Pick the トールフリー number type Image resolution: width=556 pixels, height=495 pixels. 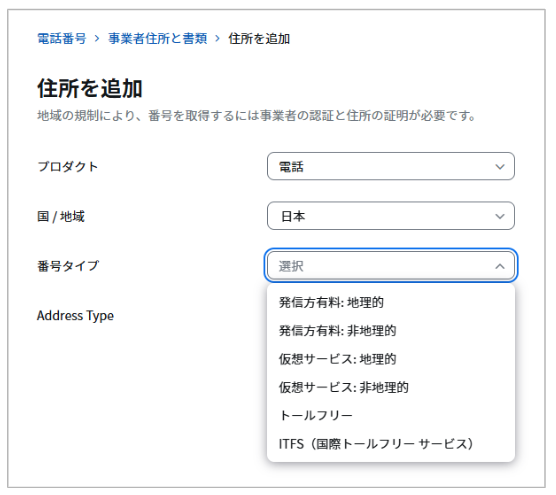(391, 415)
